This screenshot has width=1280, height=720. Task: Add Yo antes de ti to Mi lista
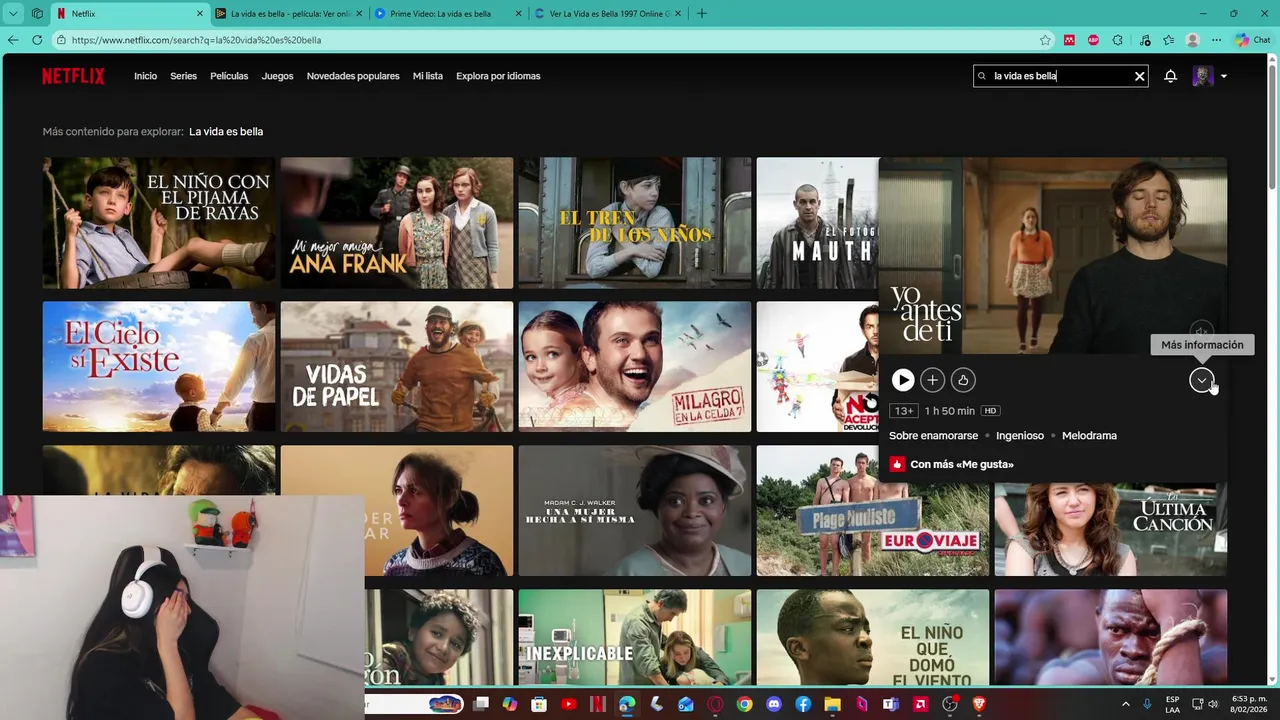932,380
